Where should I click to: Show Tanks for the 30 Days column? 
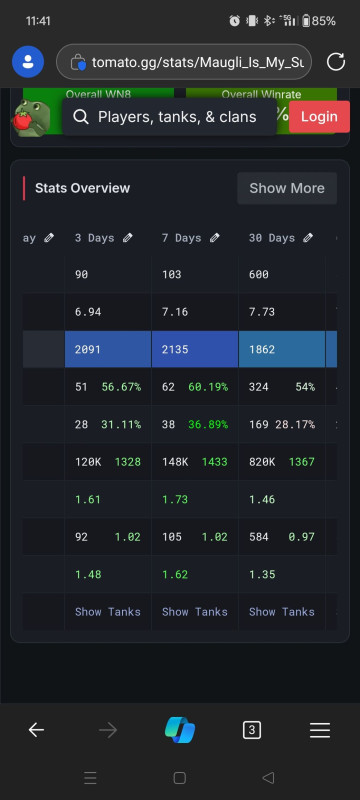[282, 612]
